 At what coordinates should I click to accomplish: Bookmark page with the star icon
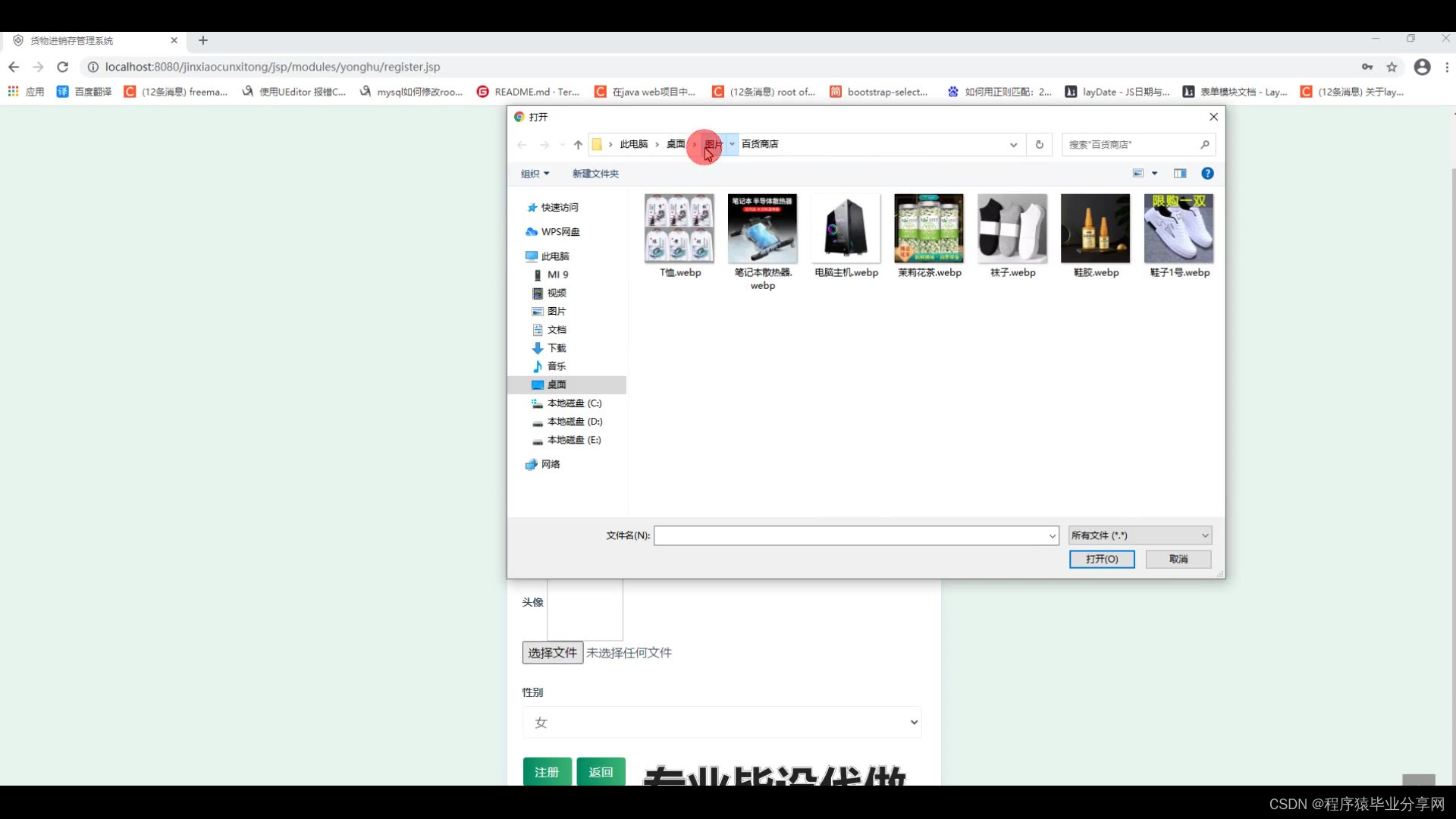(1392, 67)
